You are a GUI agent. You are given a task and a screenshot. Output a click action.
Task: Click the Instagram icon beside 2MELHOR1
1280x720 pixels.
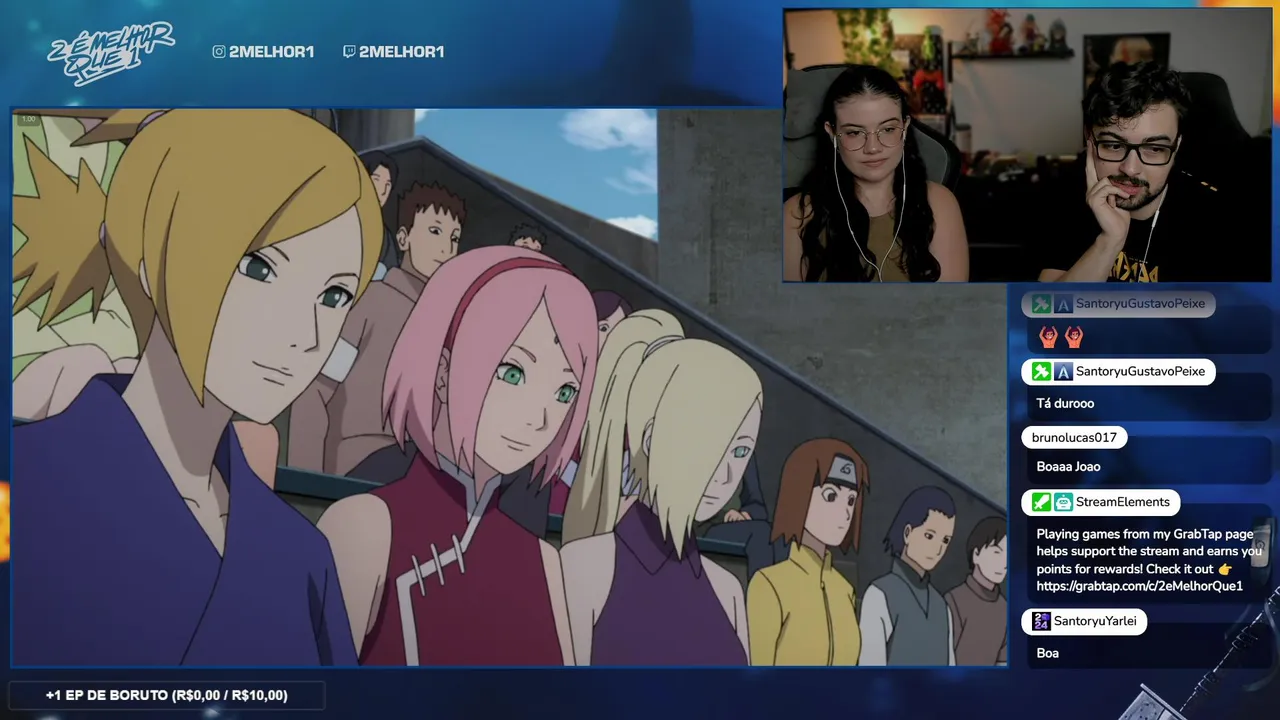pyautogui.click(x=219, y=51)
